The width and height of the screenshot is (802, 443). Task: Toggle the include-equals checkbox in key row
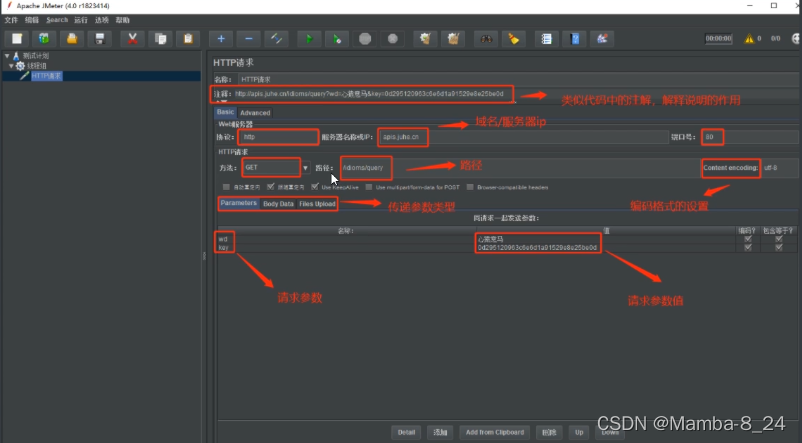(778, 247)
